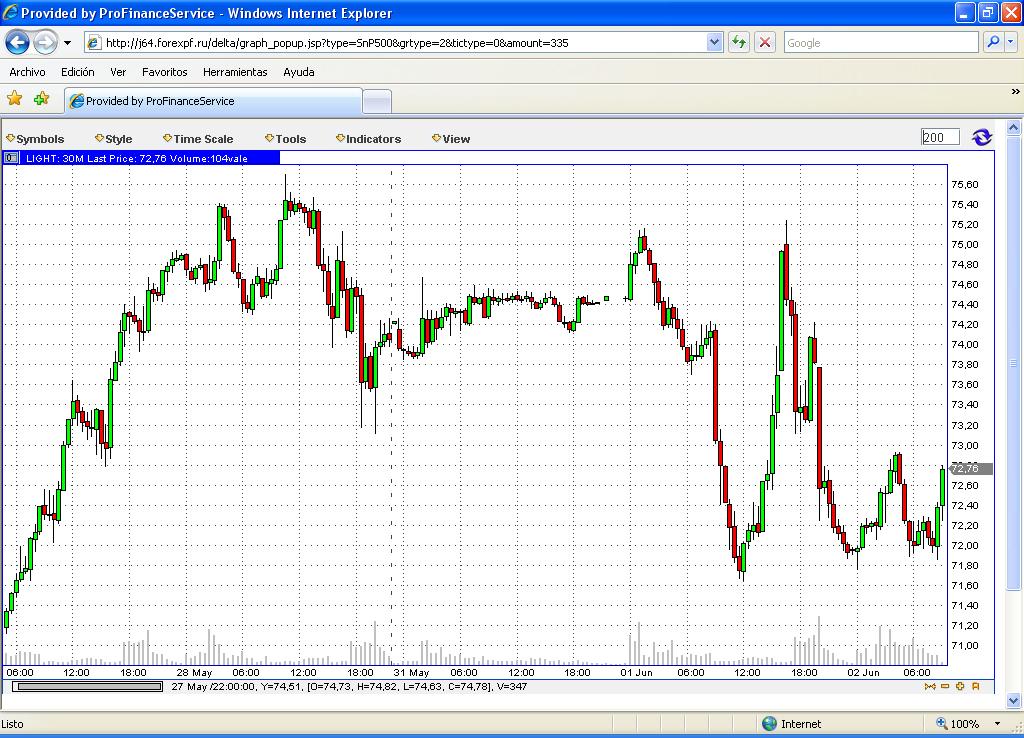Open the Indicators chart menu
Image resolution: width=1024 pixels, height=738 pixels.
coord(369,138)
